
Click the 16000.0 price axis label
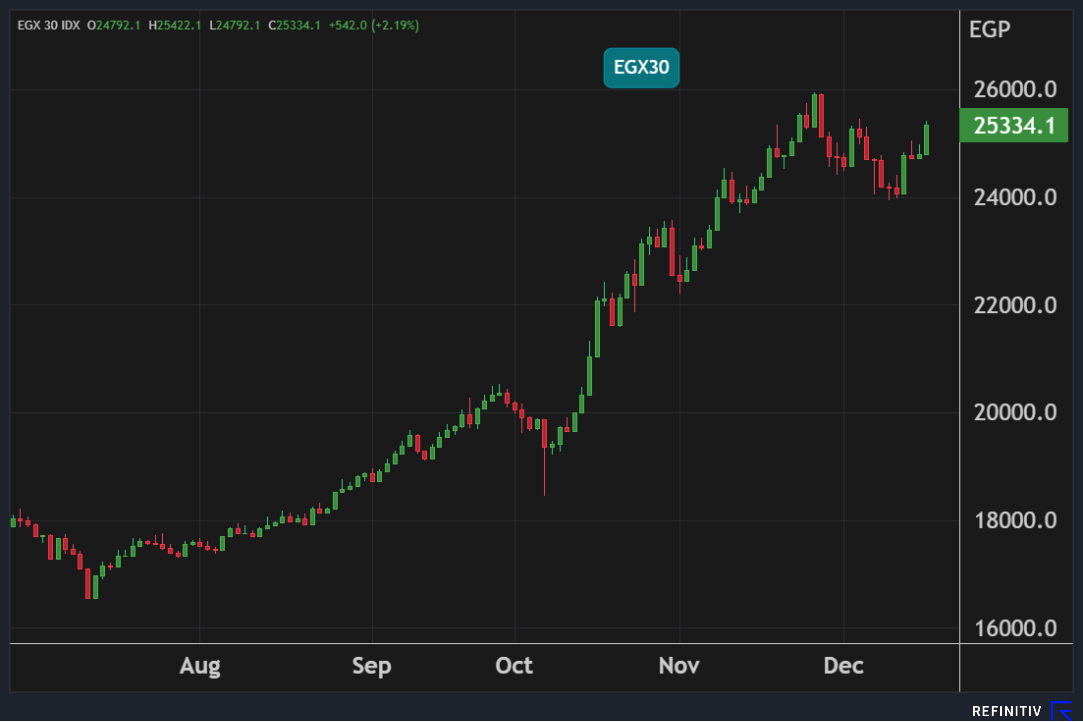1014,628
